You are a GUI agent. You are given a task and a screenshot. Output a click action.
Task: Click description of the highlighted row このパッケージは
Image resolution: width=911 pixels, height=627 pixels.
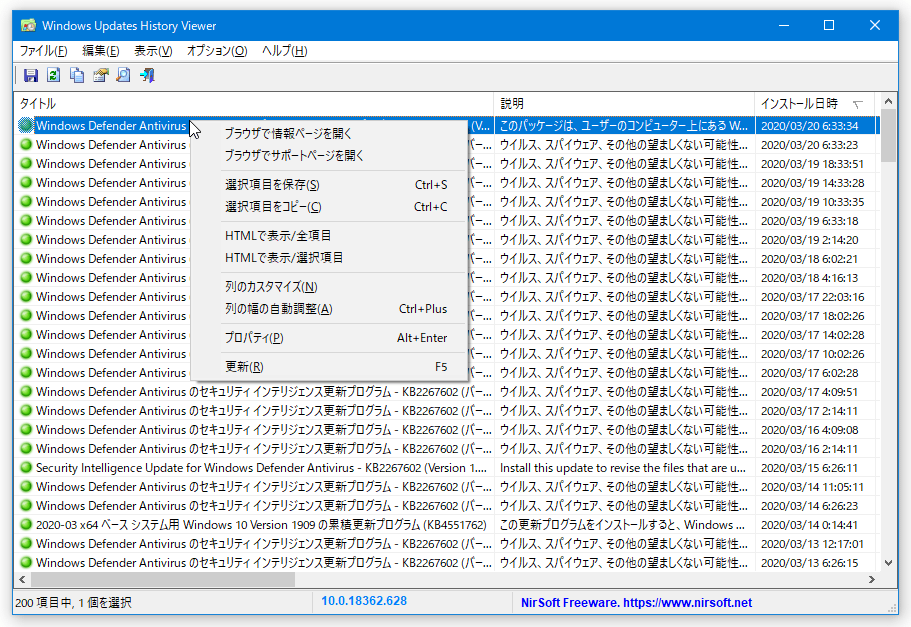tap(624, 126)
